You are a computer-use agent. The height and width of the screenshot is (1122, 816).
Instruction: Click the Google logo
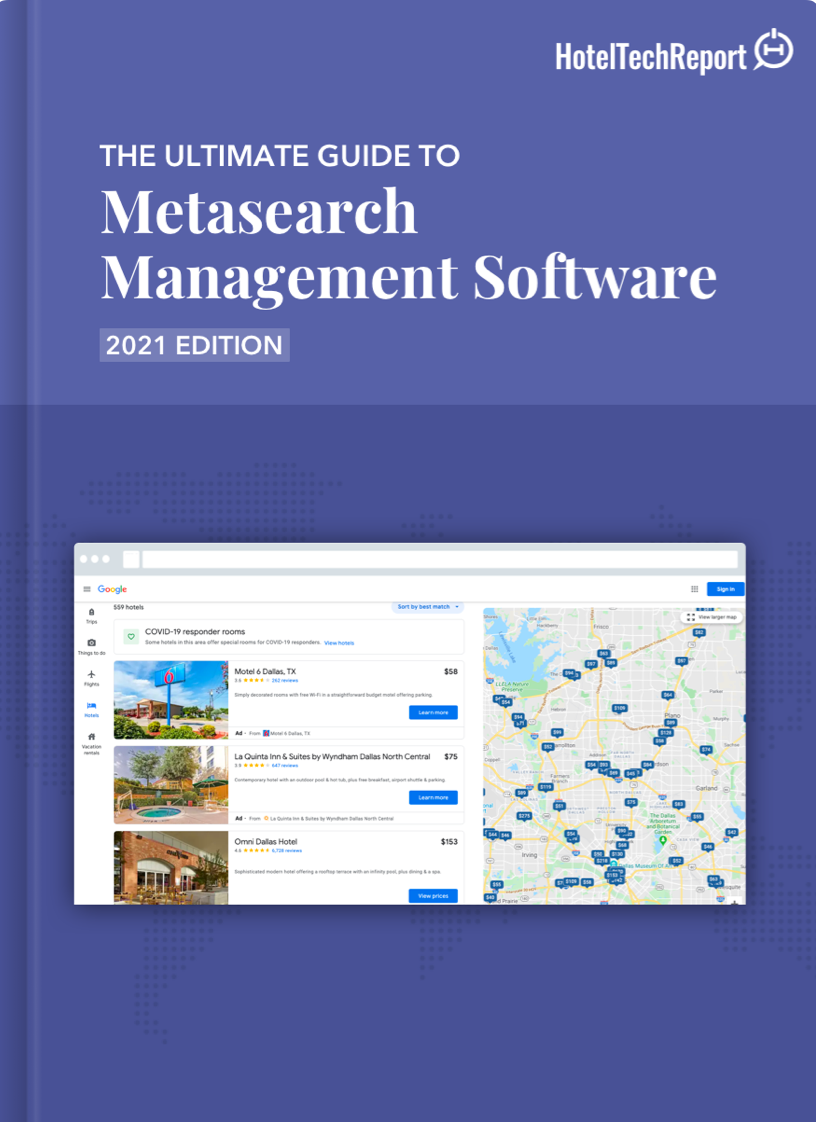(112, 589)
